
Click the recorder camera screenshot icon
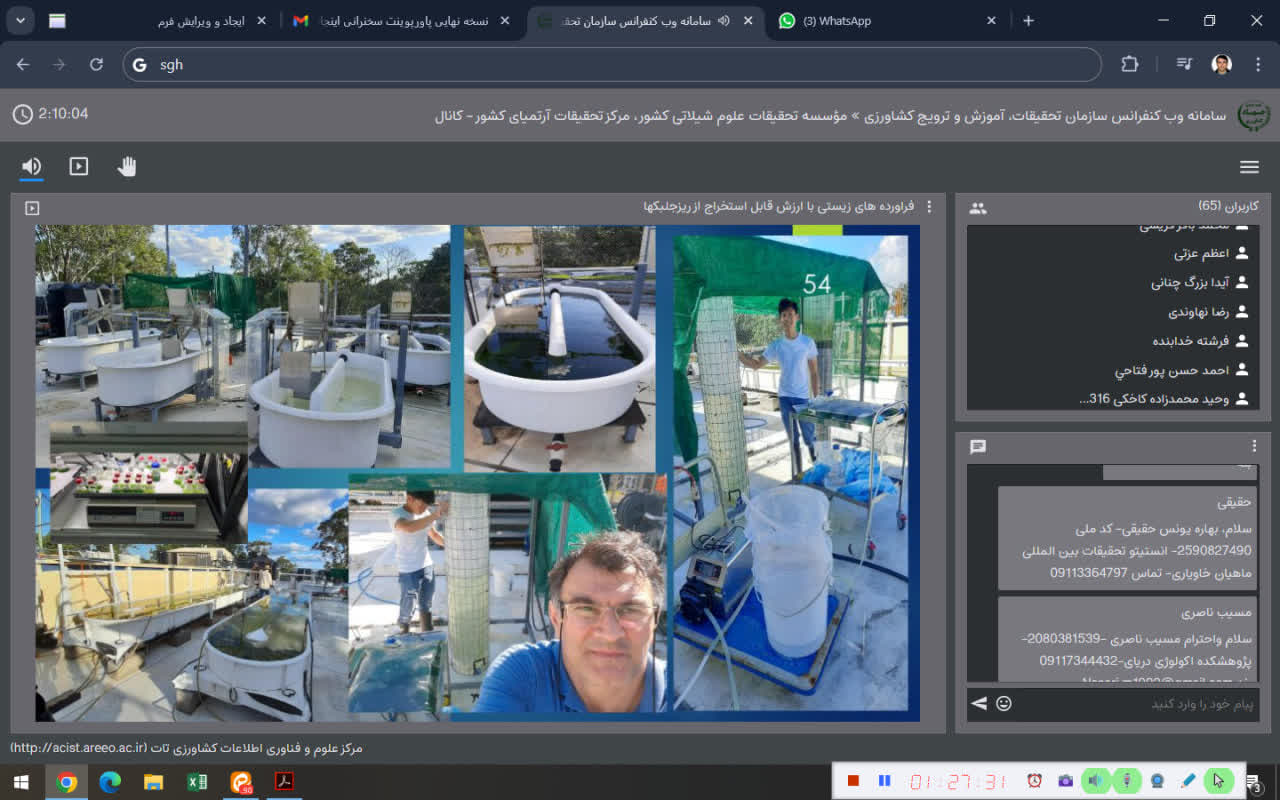1066,780
